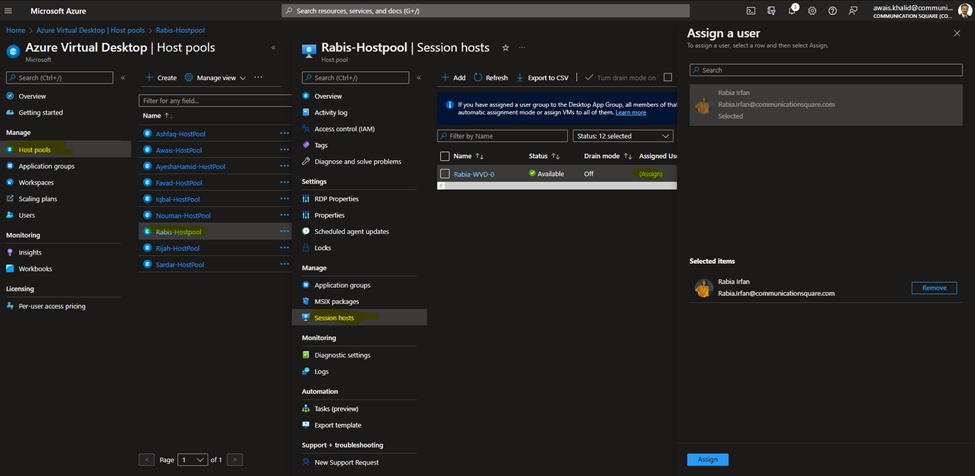Check the select-all session hosts checkbox
975x476 pixels.
445,156
